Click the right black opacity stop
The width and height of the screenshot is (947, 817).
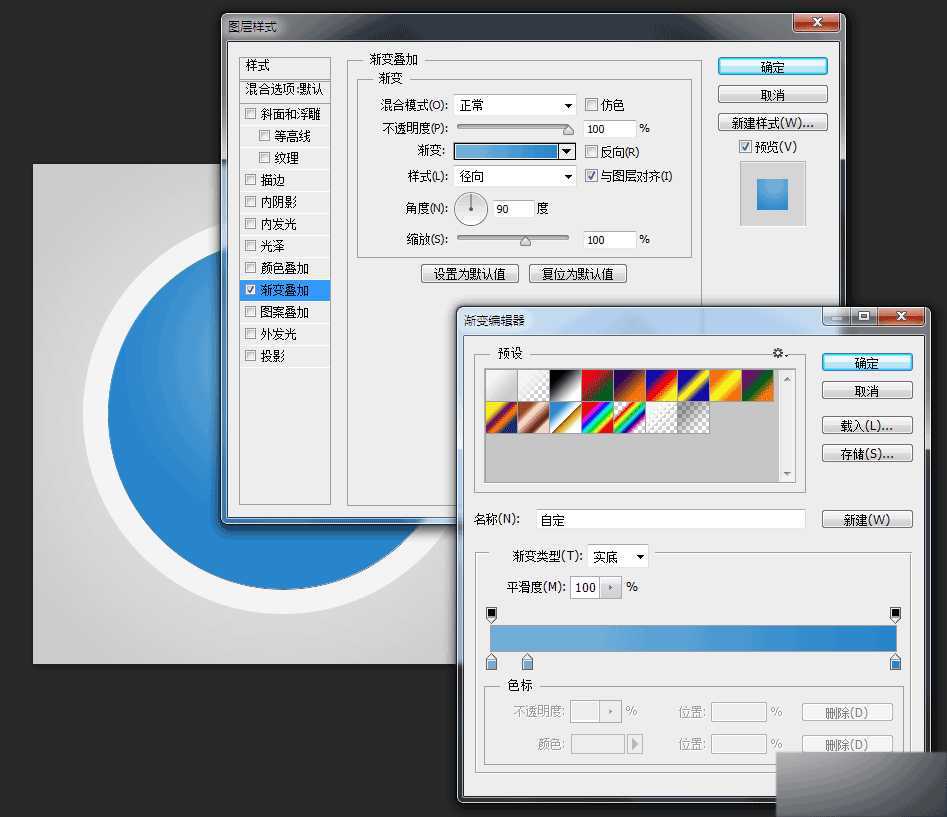(x=895, y=614)
